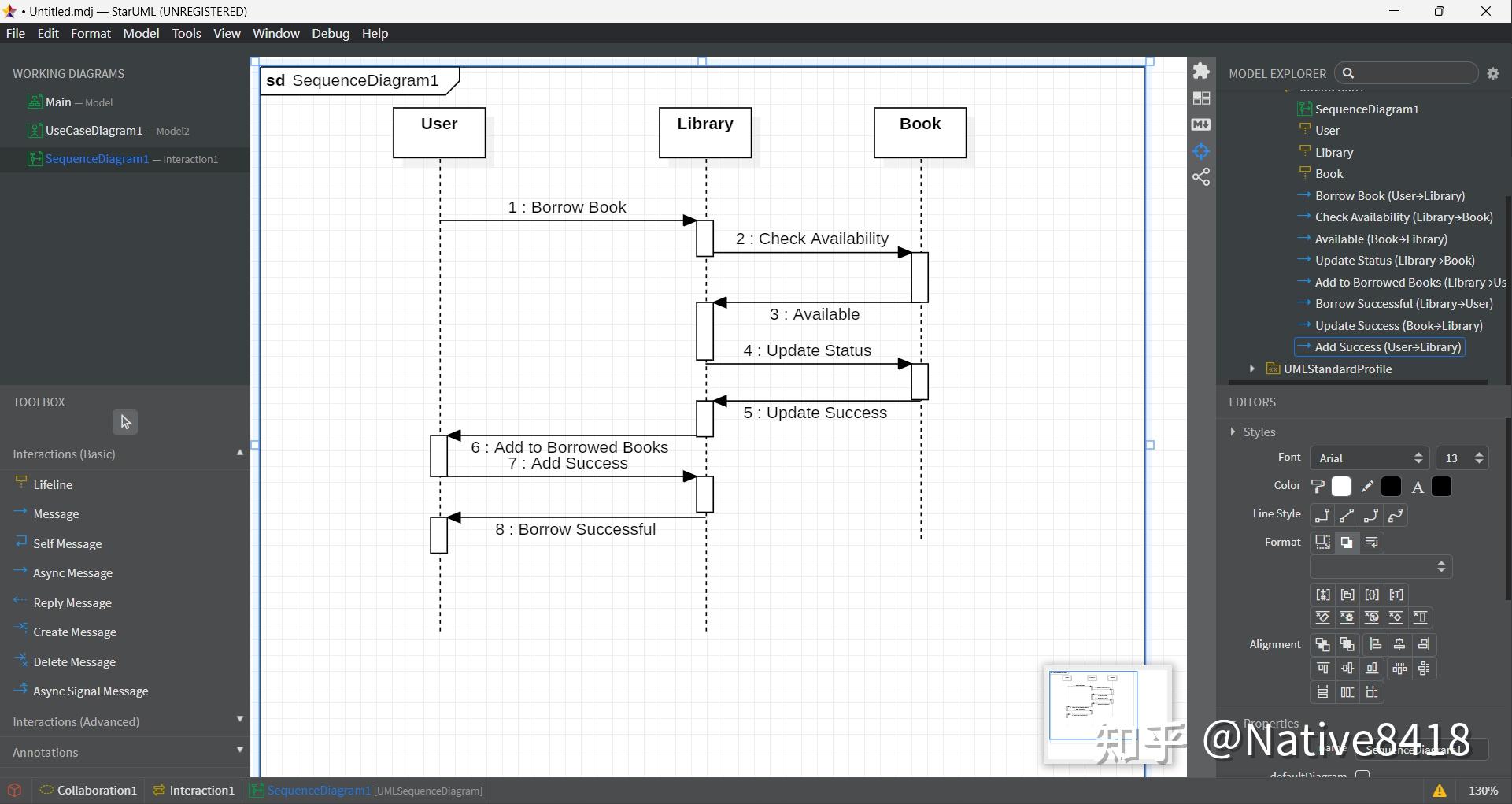Click the Fill Color roller icon
The width and height of the screenshot is (1512, 804).
1318,487
